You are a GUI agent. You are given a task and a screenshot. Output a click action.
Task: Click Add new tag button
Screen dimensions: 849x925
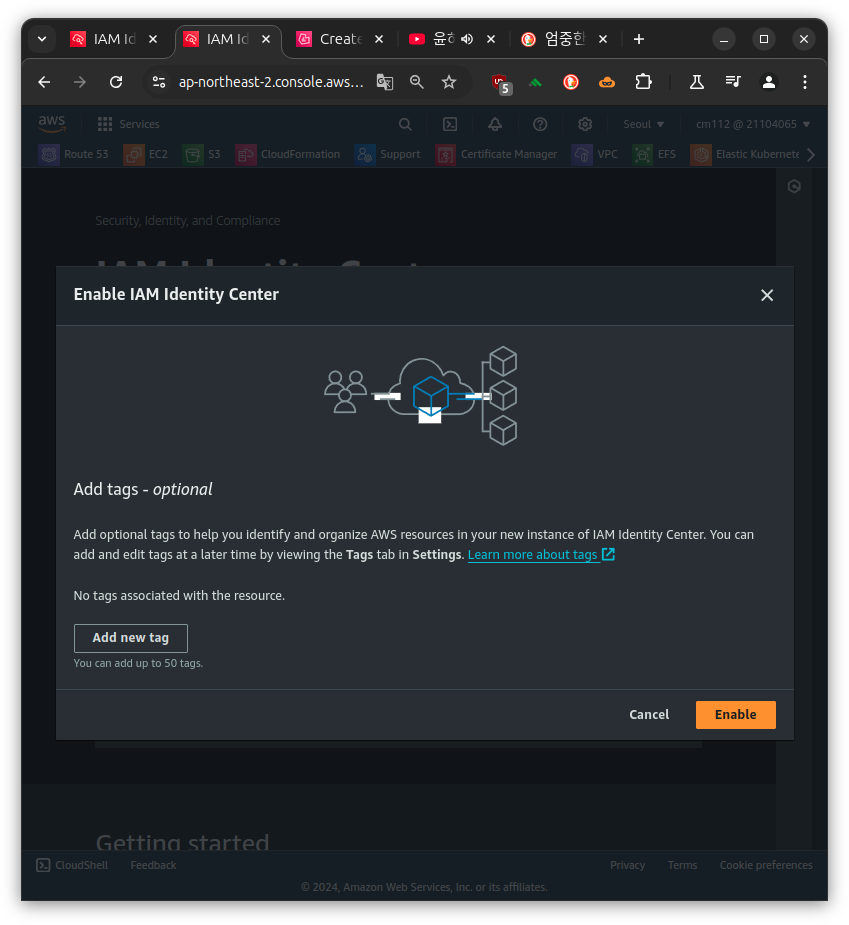(130, 638)
